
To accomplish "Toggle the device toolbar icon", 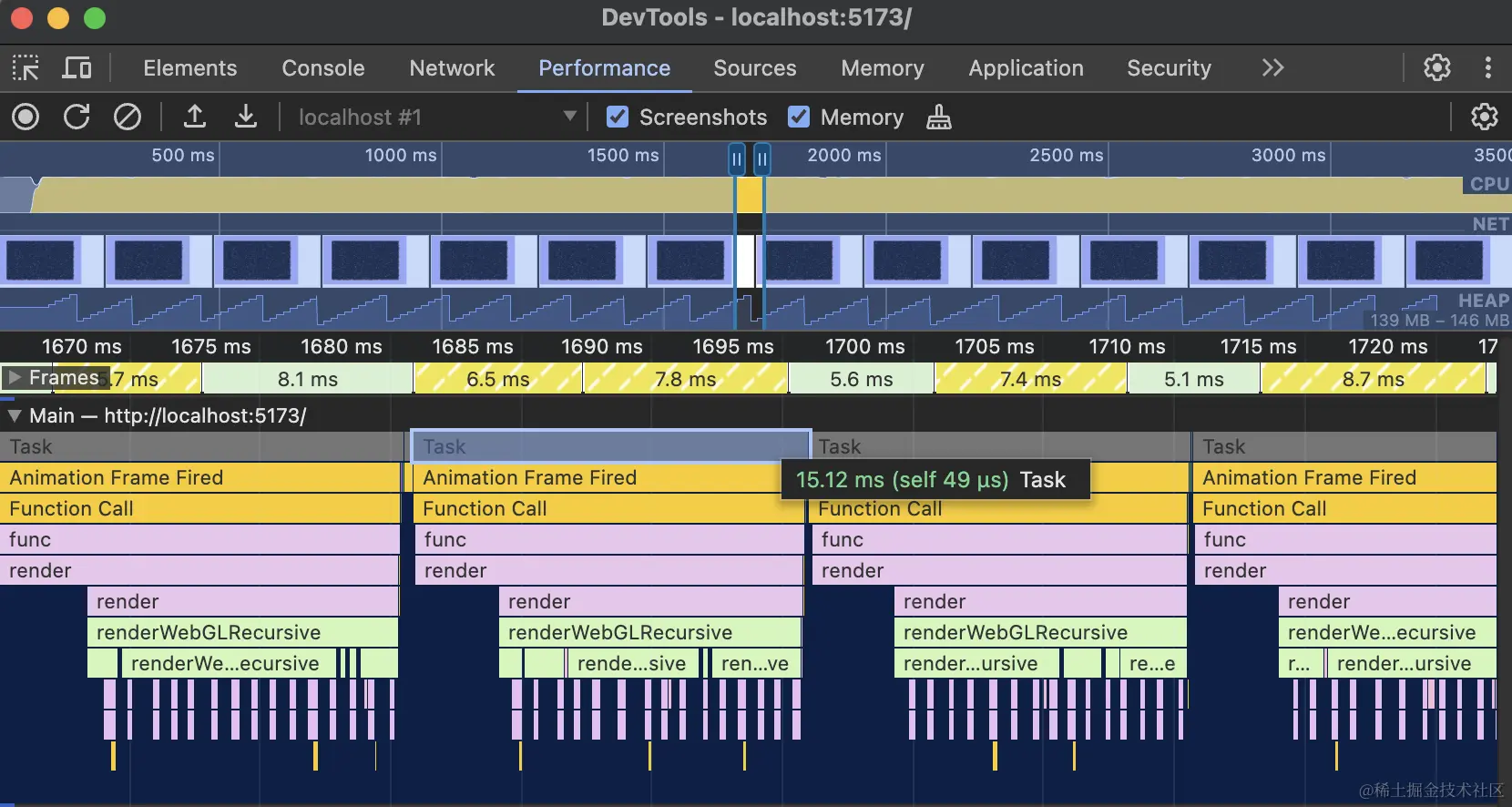I will (77, 68).
